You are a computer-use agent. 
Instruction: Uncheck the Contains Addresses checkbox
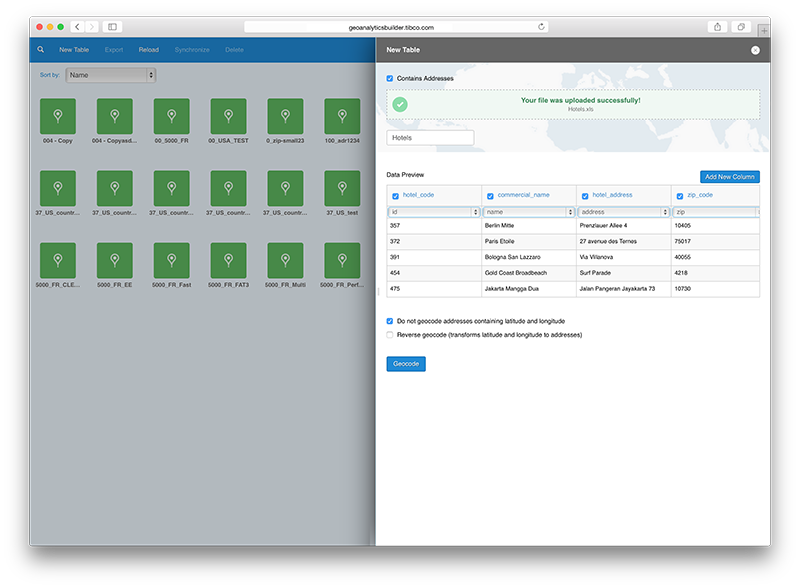pos(390,78)
